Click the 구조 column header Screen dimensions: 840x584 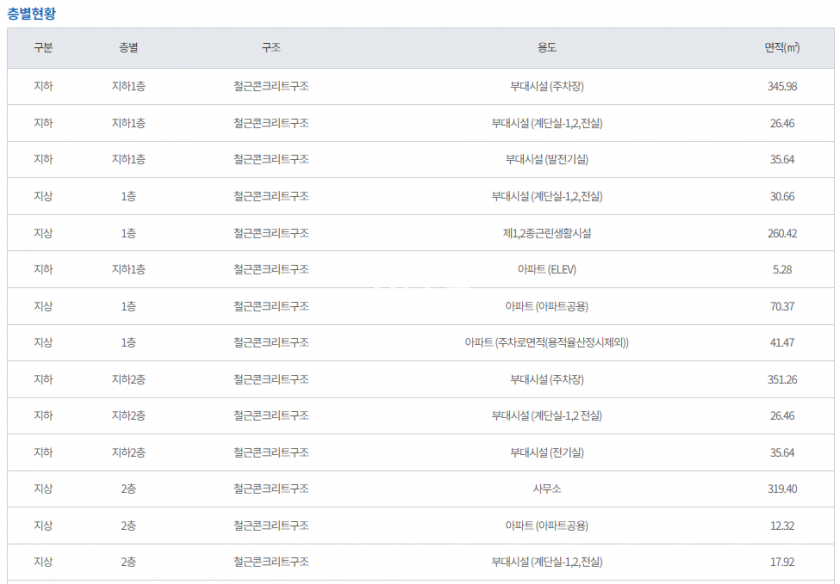(x=271, y=48)
